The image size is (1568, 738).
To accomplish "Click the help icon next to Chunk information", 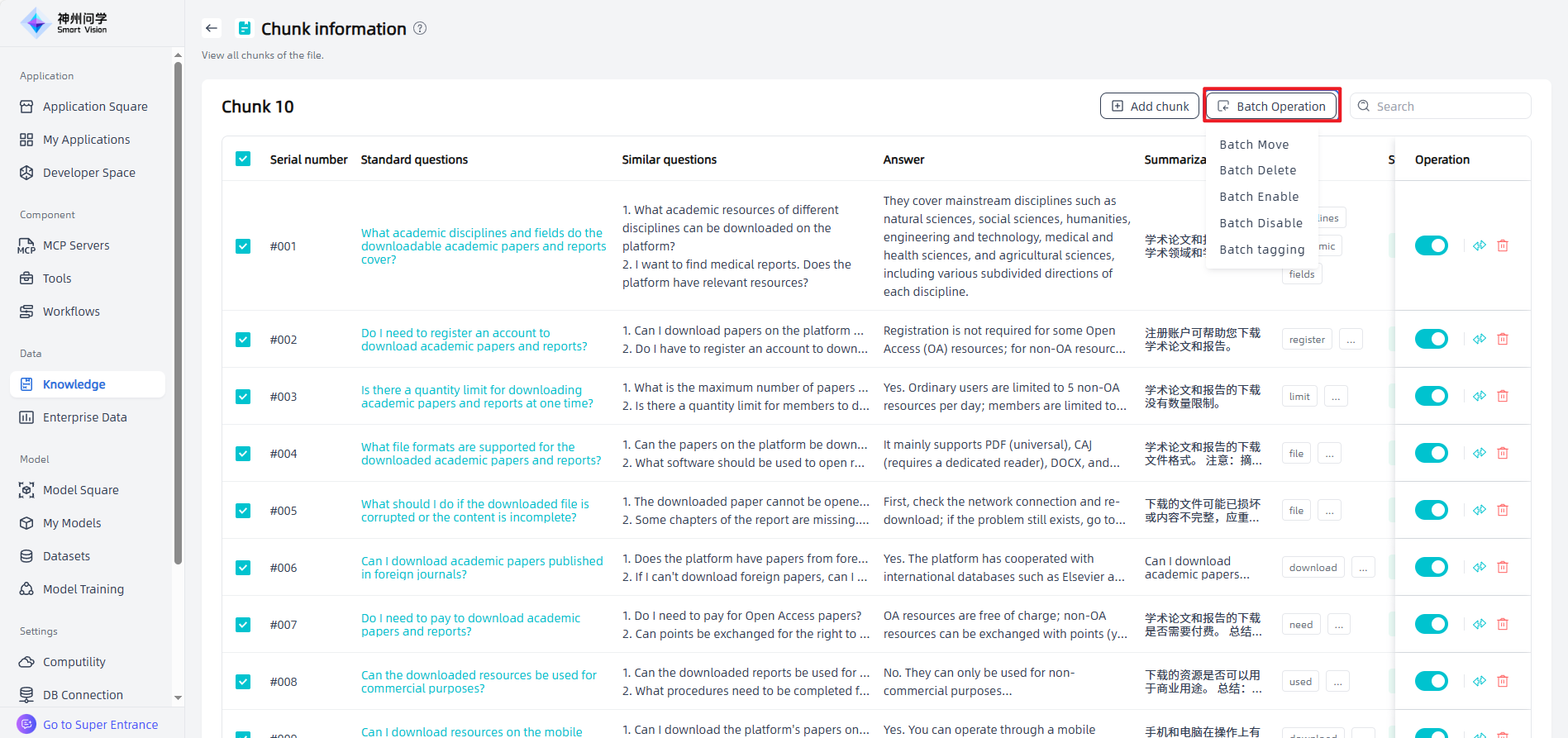I will [x=420, y=28].
